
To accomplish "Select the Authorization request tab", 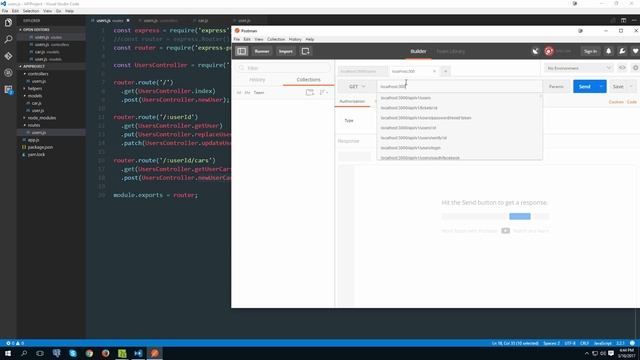I will (x=352, y=101).
